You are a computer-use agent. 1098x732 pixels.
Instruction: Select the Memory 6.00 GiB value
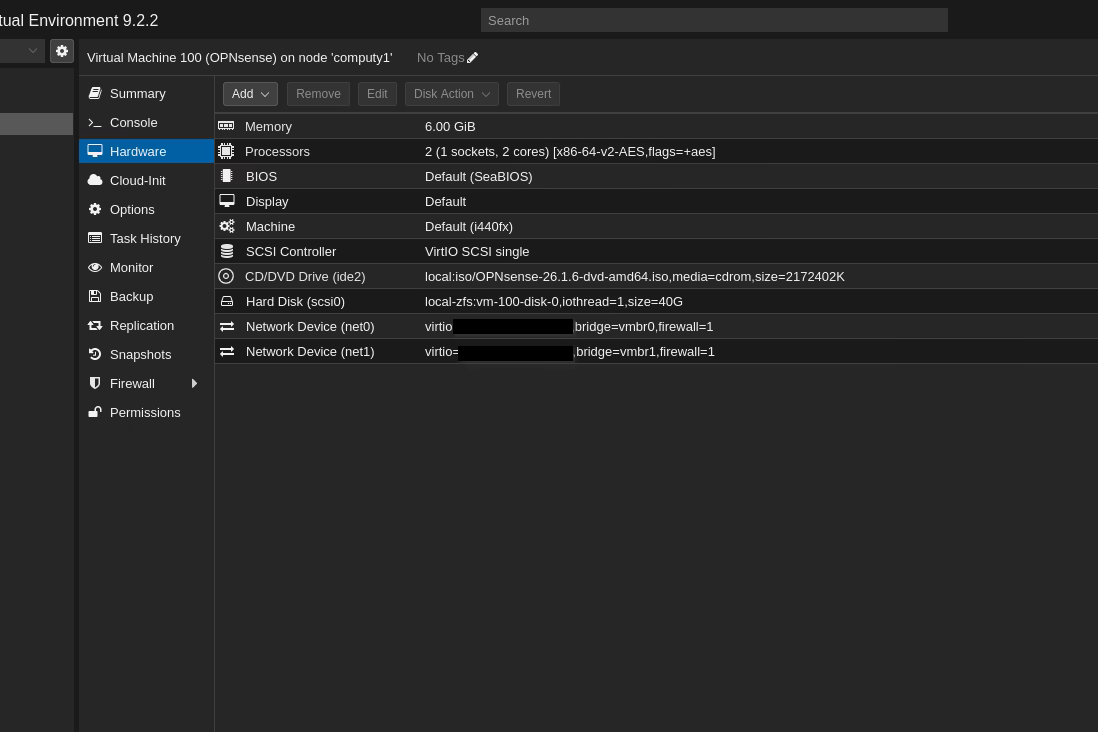click(x=450, y=127)
